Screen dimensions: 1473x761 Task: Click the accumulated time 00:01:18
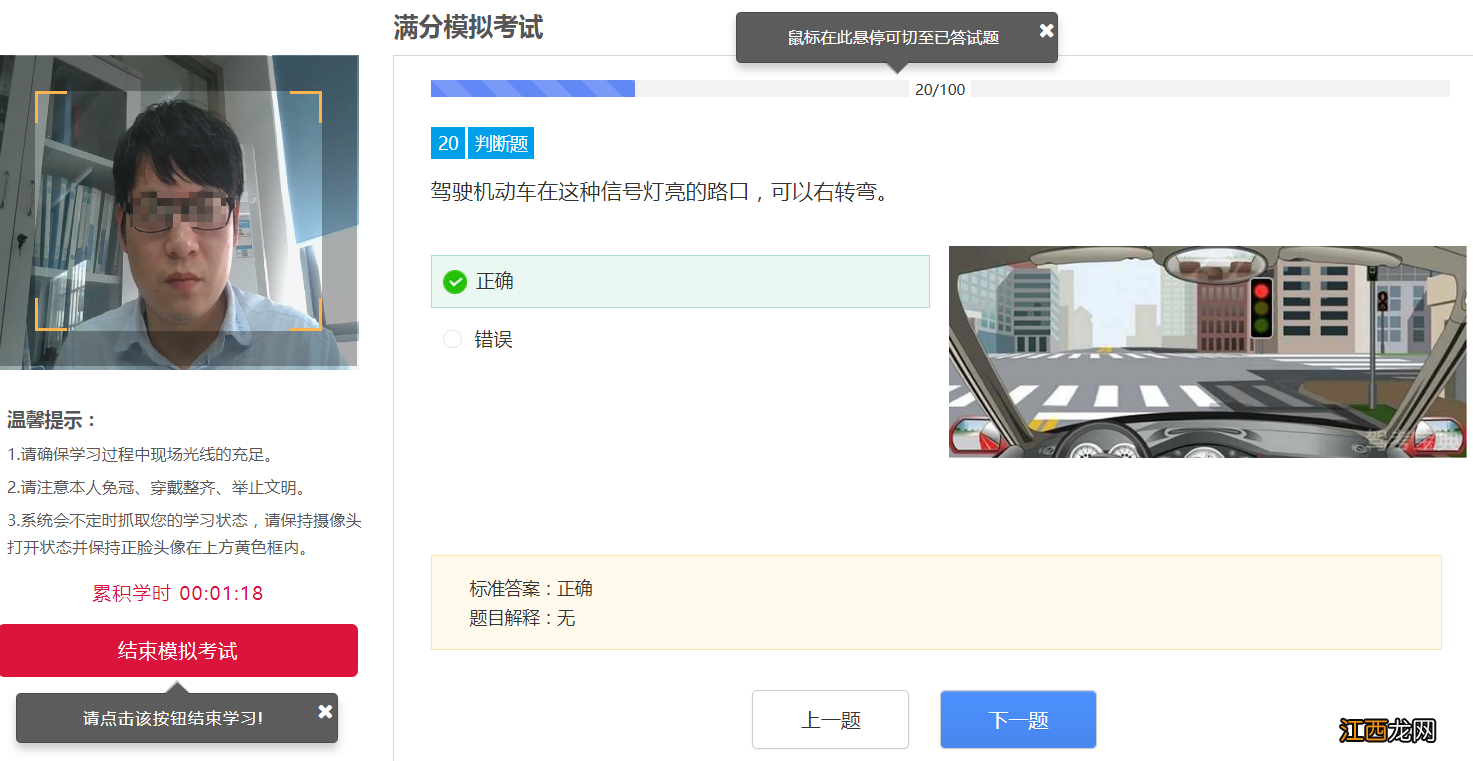tap(221, 593)
